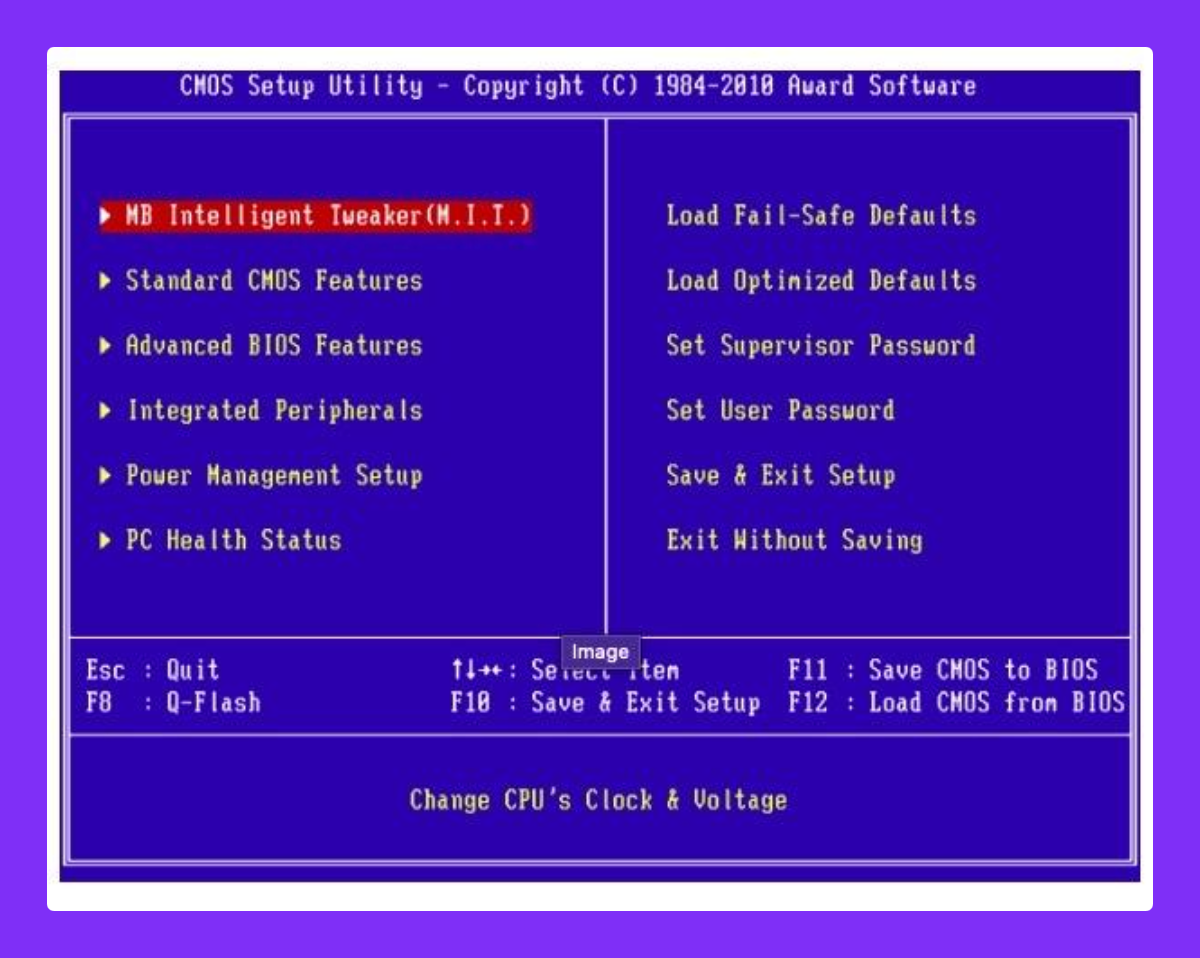Click arrow beside Power Management Setup

[107, 476]
